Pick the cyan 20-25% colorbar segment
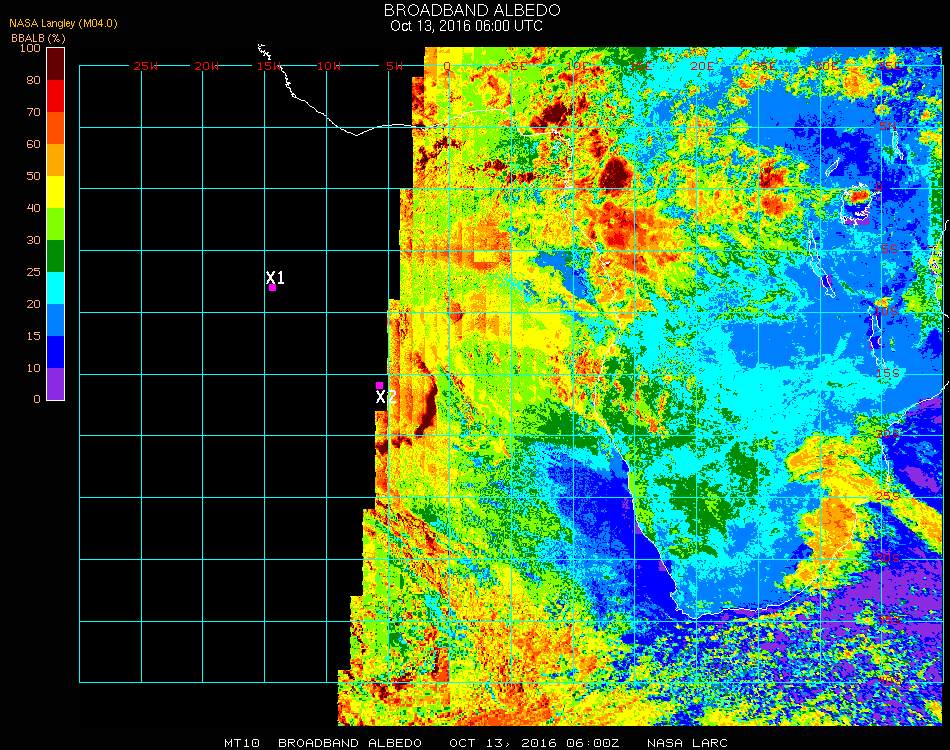This screenshot has height=750, width=950. click(55, 288)
